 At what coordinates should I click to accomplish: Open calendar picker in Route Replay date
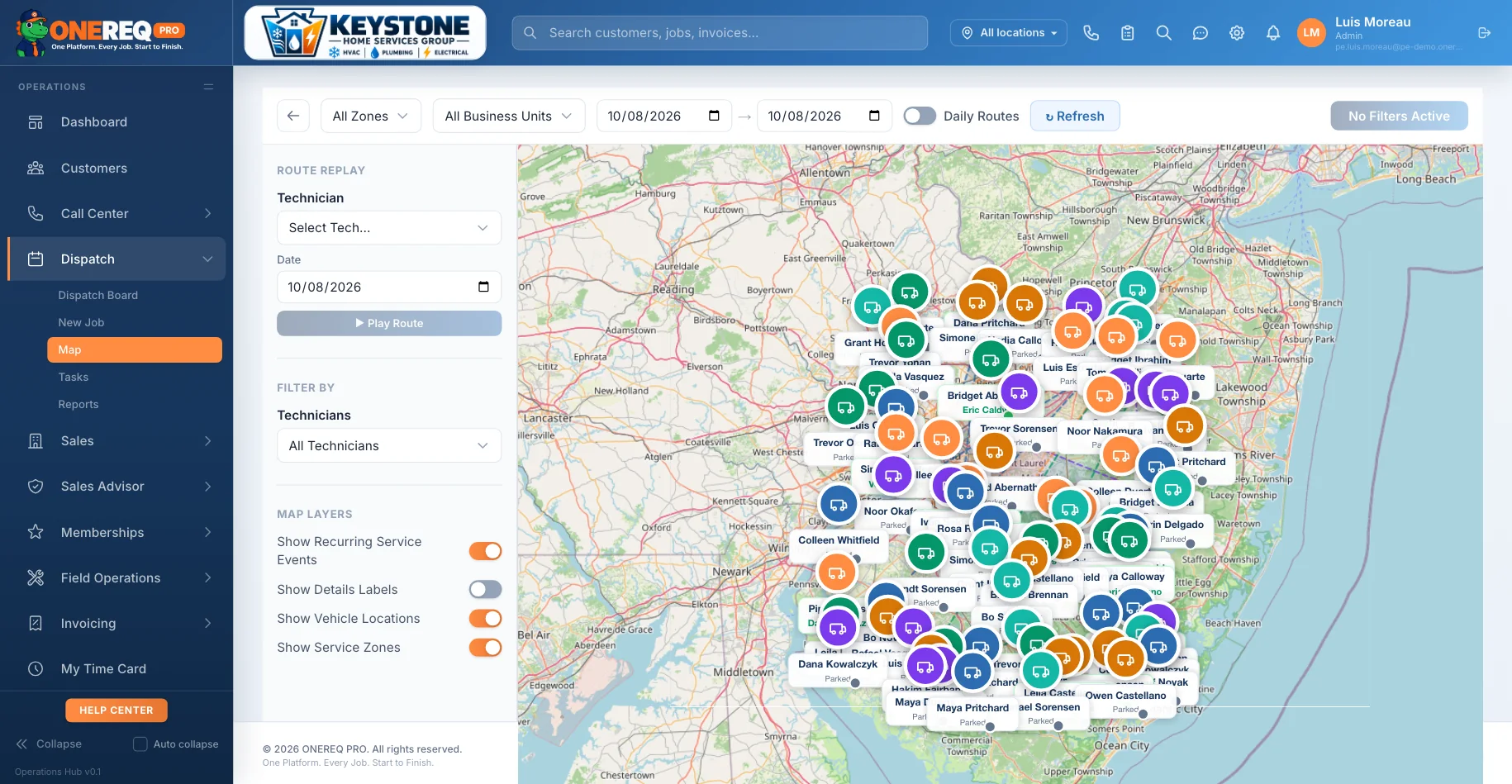coord(483,287)
